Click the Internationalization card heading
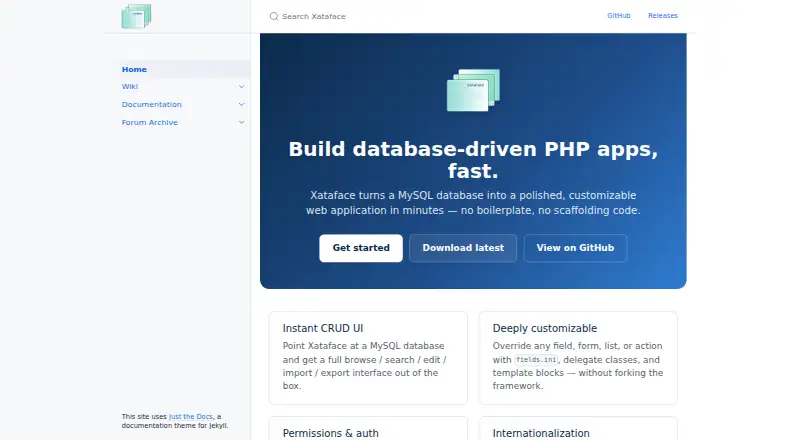 tap(541, 433)
